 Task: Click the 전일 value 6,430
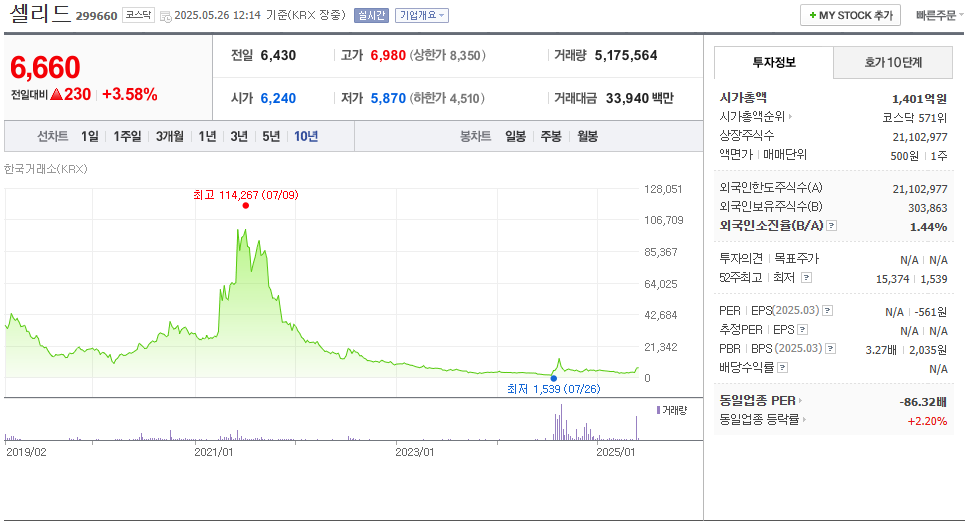[x=278, y=55]
